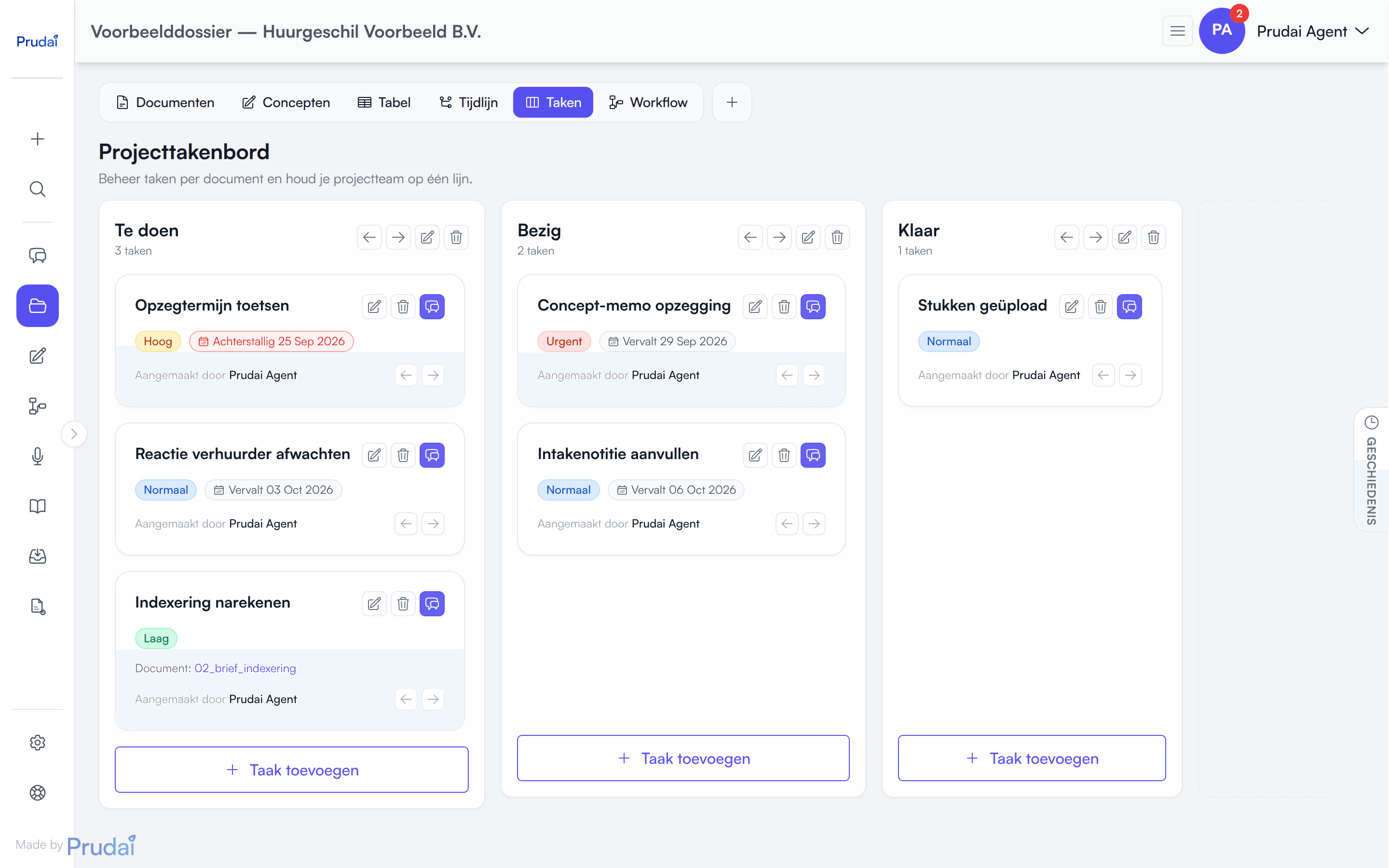Open the 02_brief_indexering document link
This screenshot has height=868, width=1389.
click(x=245, y=668)
